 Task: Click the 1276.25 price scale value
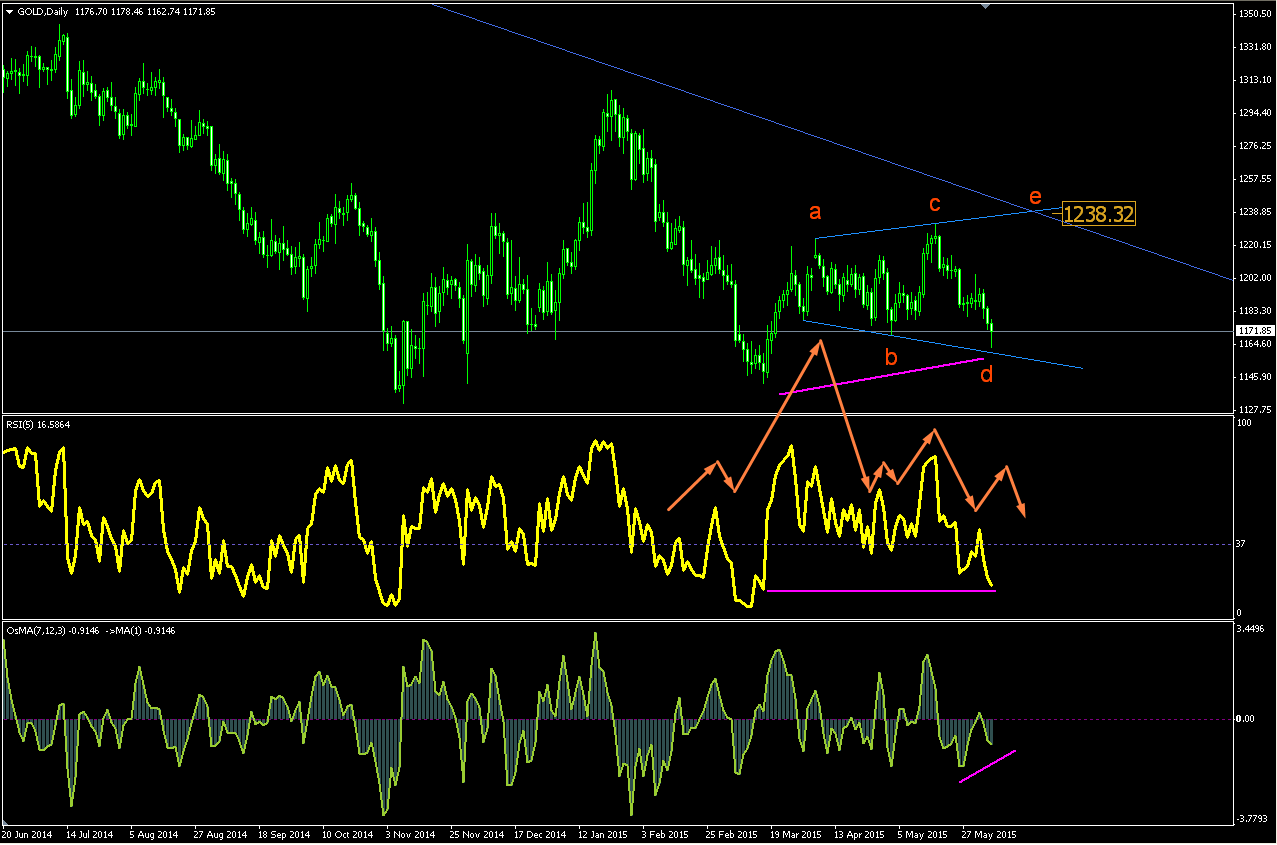(x=1255, y=146)
